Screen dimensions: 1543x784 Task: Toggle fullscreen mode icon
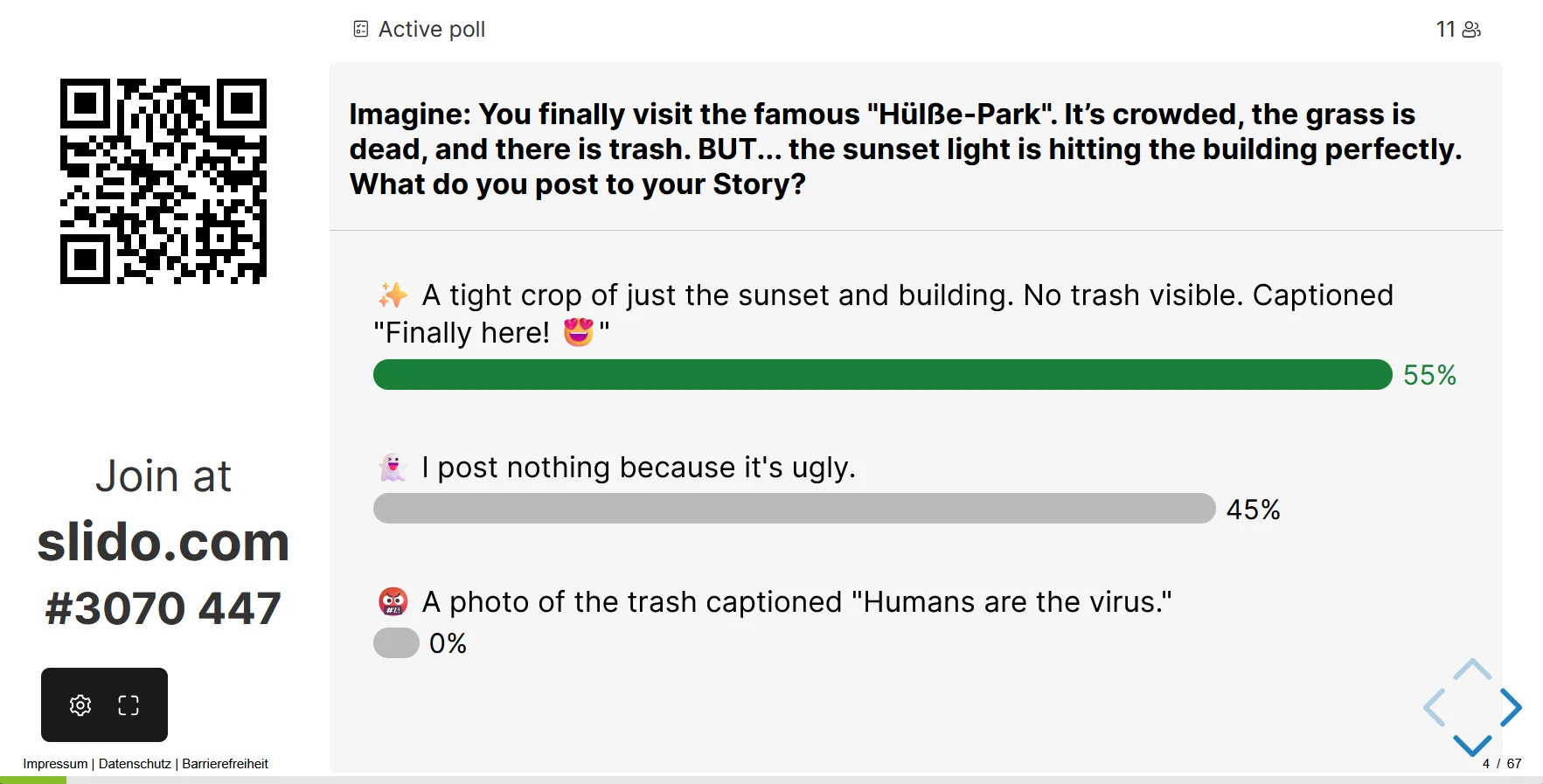129,705
